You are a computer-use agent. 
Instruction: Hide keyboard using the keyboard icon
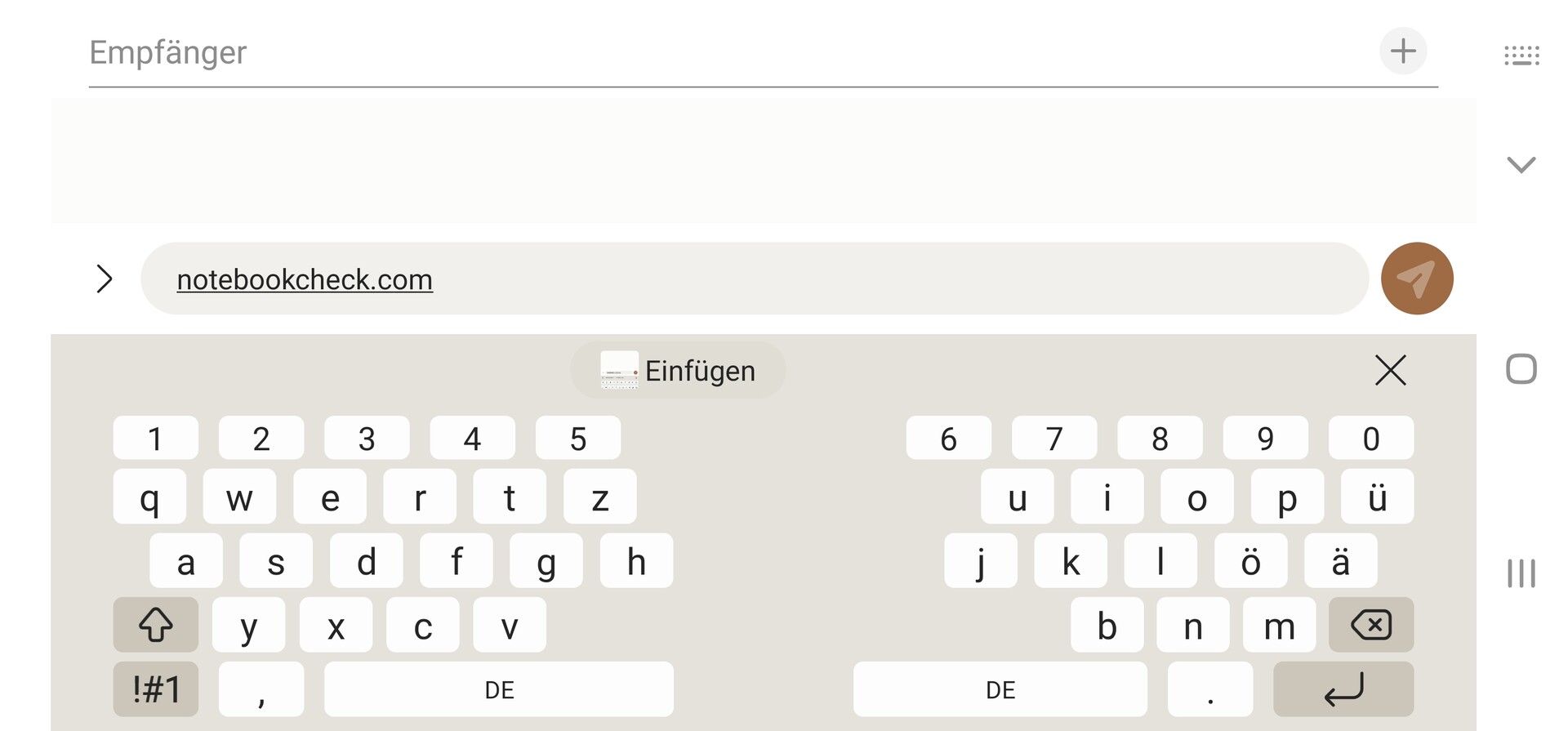coord(1521,56)
